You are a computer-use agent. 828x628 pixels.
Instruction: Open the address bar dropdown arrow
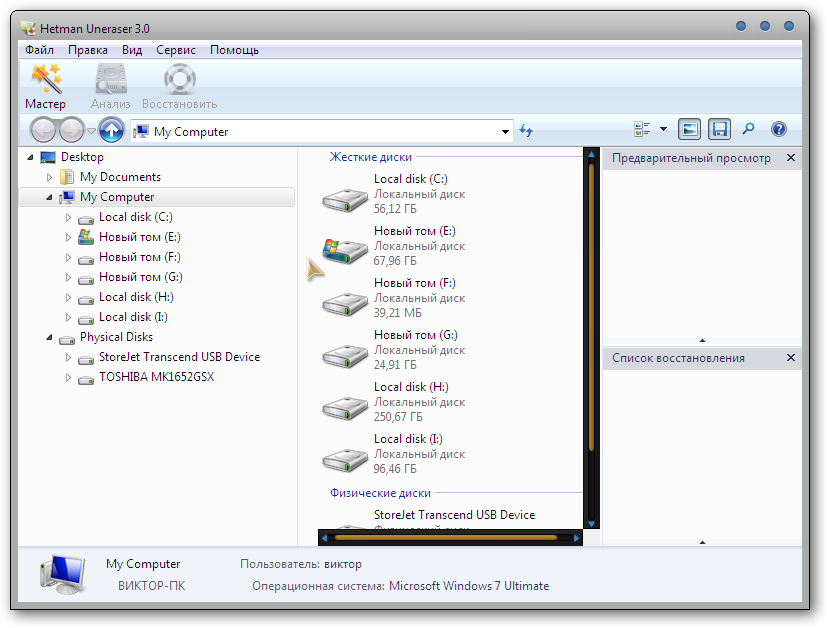505,132
